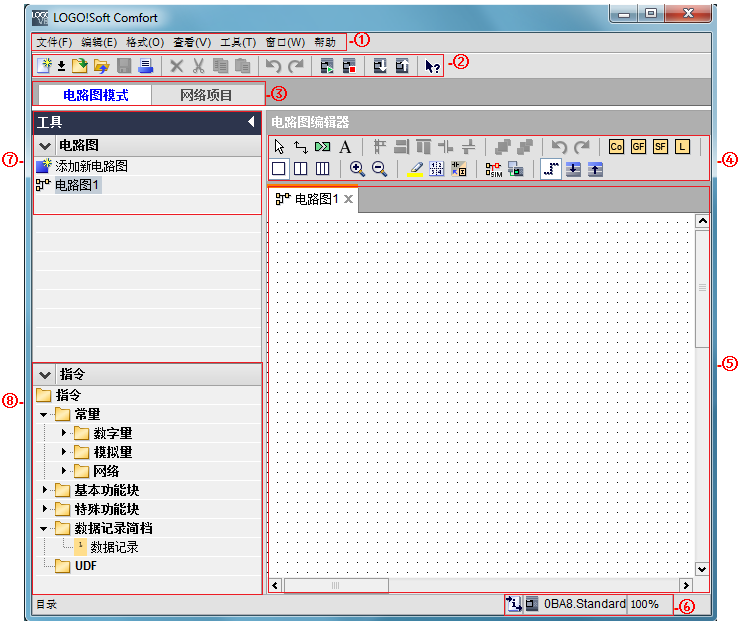Click 0BA8.Standard in status bar
This screenshot has height=626, width=740.
coord(585,604)
